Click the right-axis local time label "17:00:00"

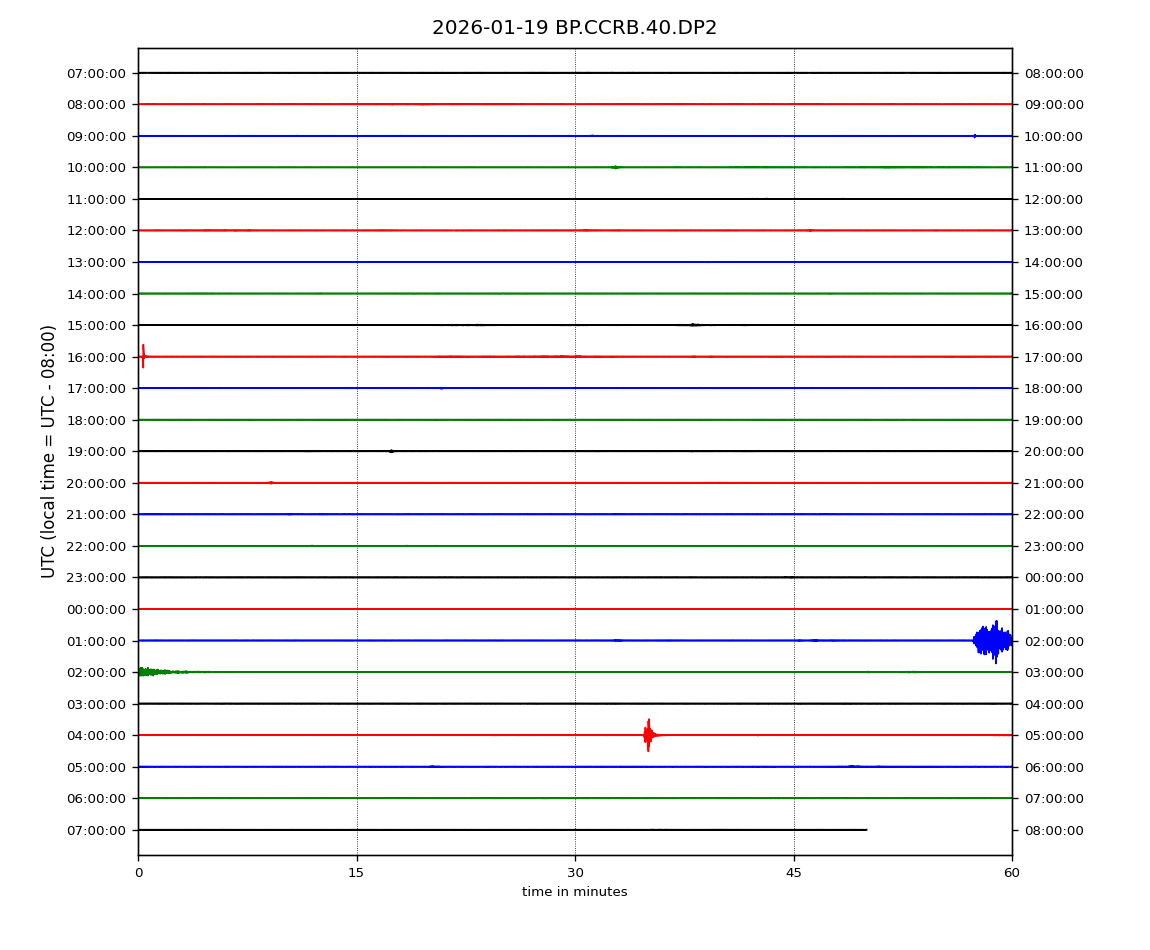(1053, 357)
